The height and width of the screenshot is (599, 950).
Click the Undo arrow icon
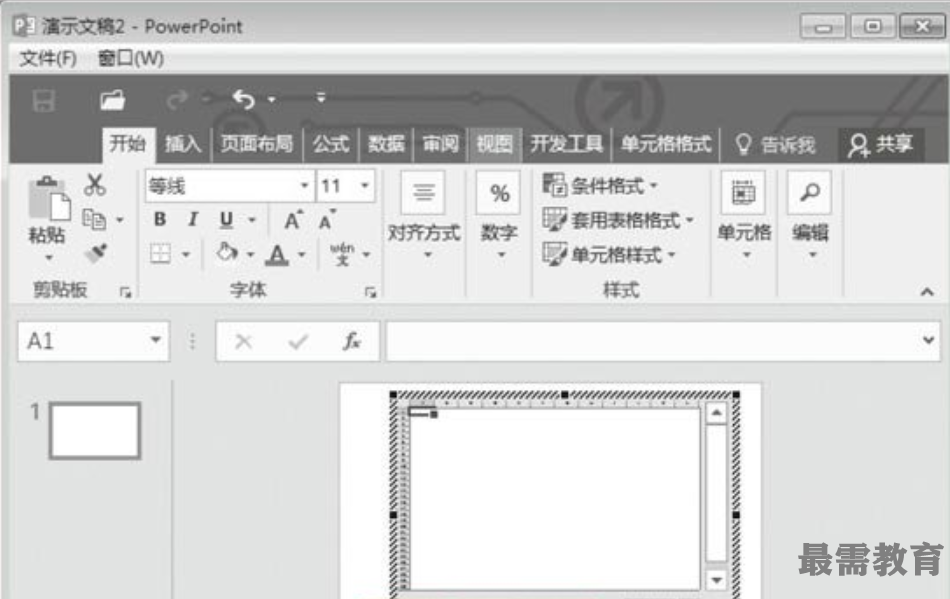(244, 99)
